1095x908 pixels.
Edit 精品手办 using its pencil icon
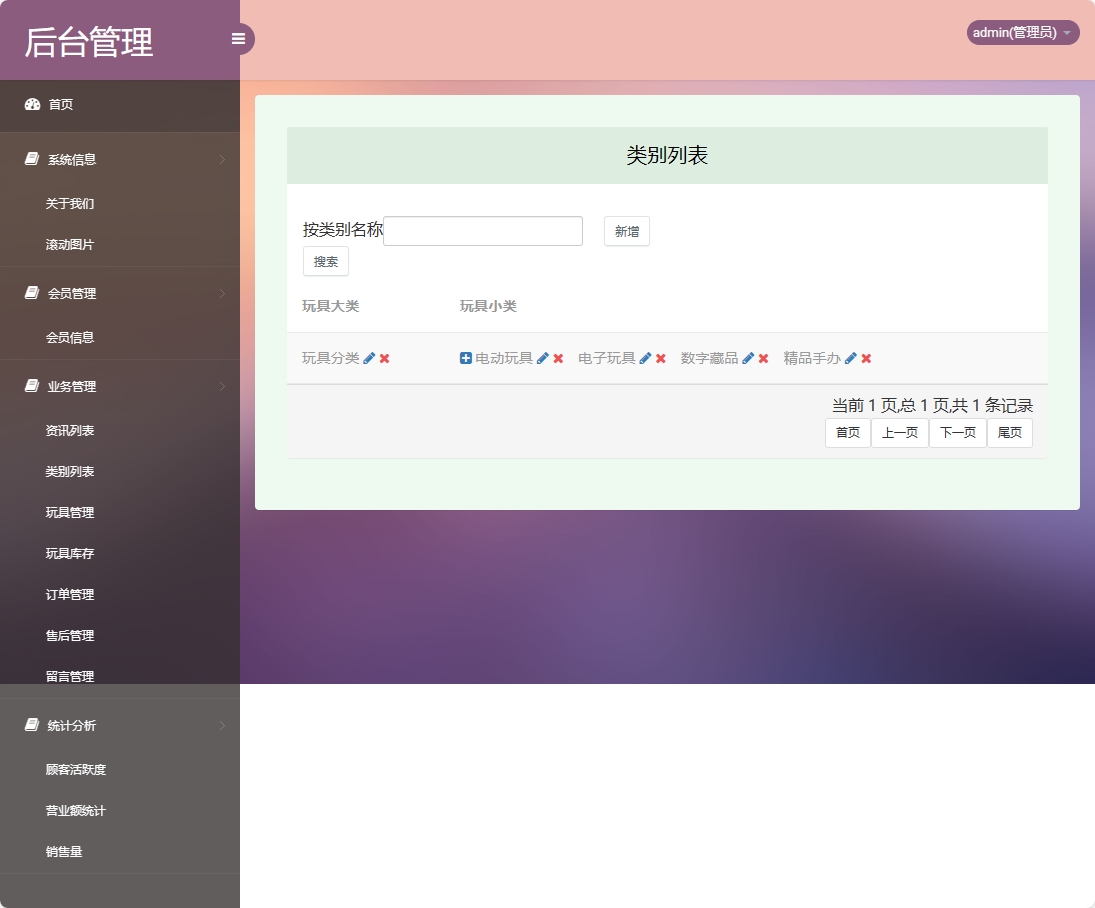coord(850,358)
